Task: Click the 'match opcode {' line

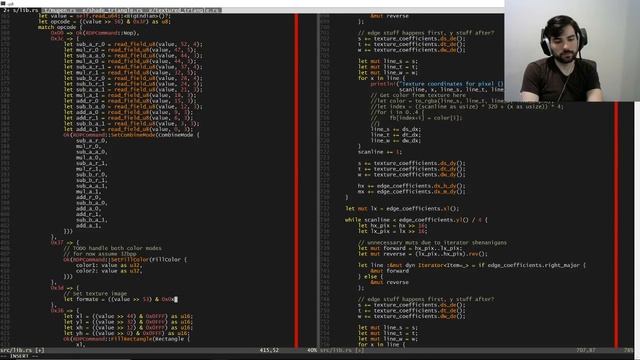Action: (60, 27)
